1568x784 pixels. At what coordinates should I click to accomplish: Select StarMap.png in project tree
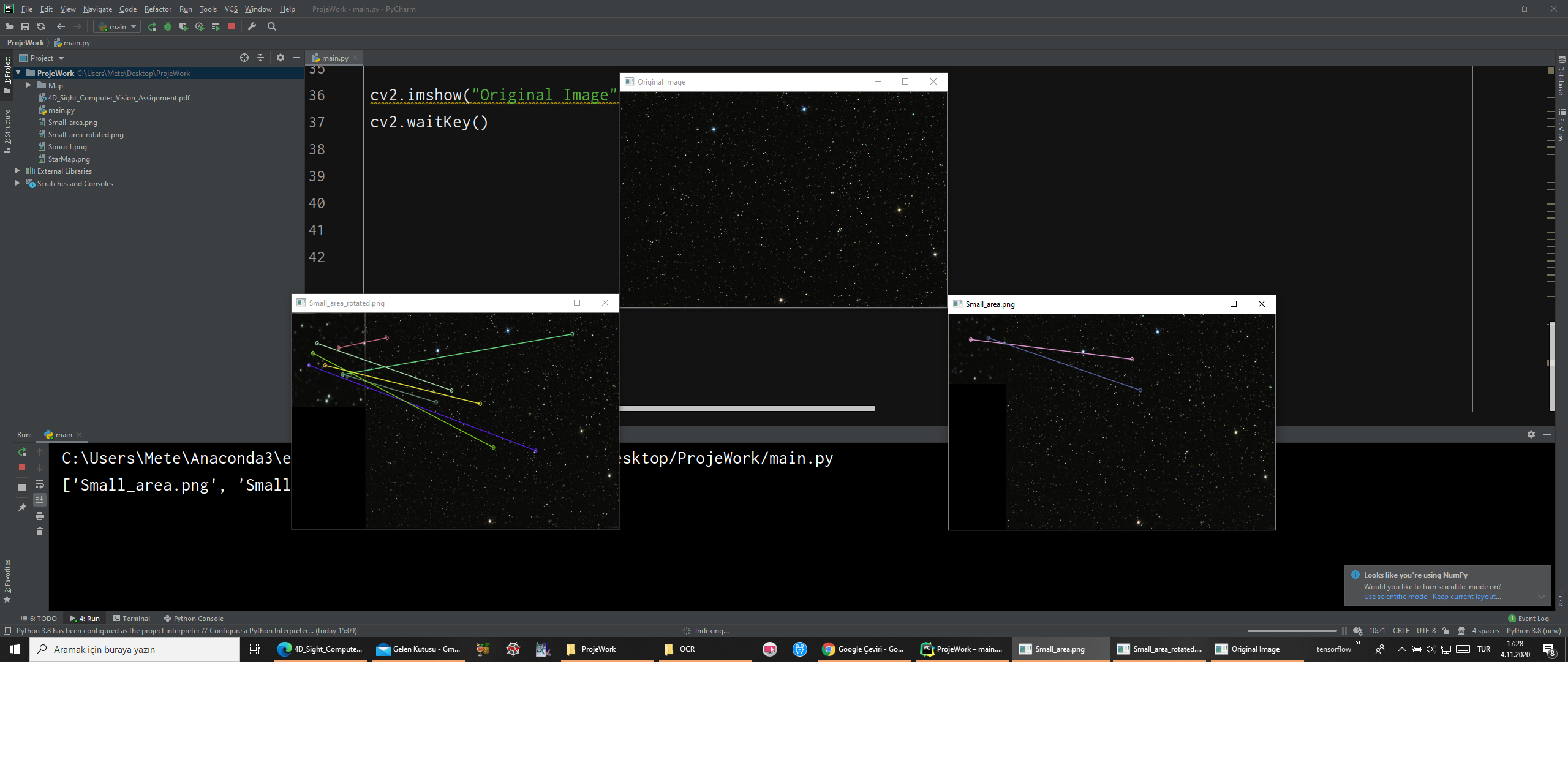coord(69,159)
